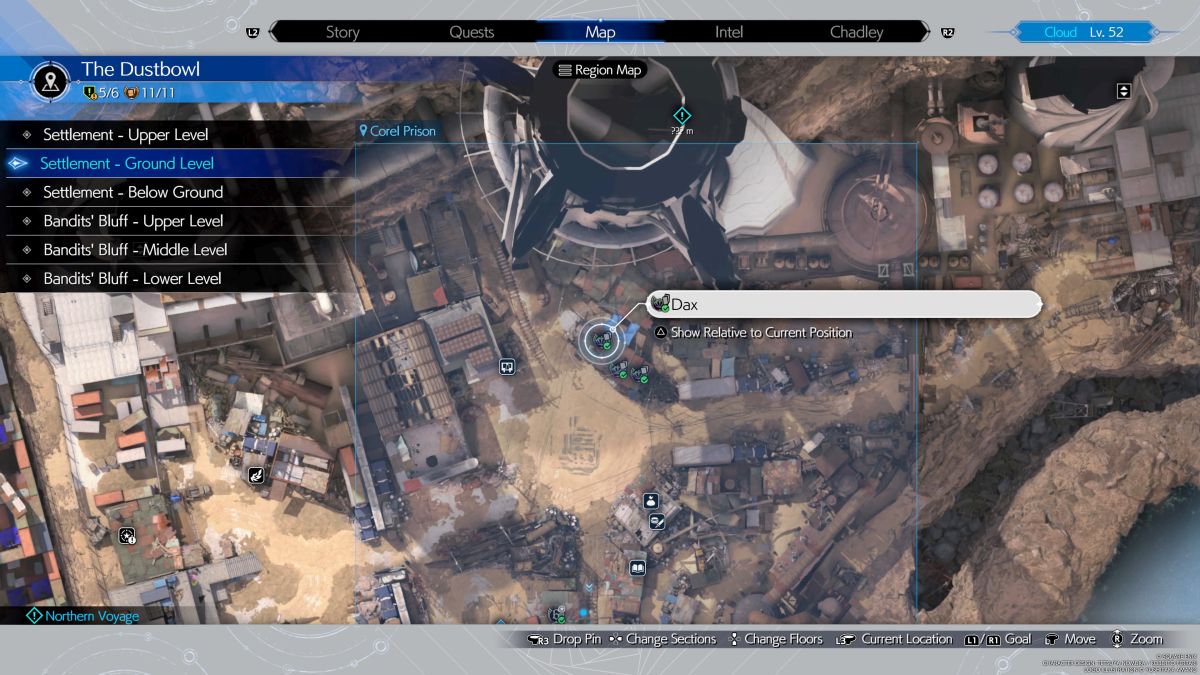Image resolution: width=1200 pixels, height=675 pixels.
Task: Switch to the Quests tab
Action: pyautogui.click(x=471, y=32)
